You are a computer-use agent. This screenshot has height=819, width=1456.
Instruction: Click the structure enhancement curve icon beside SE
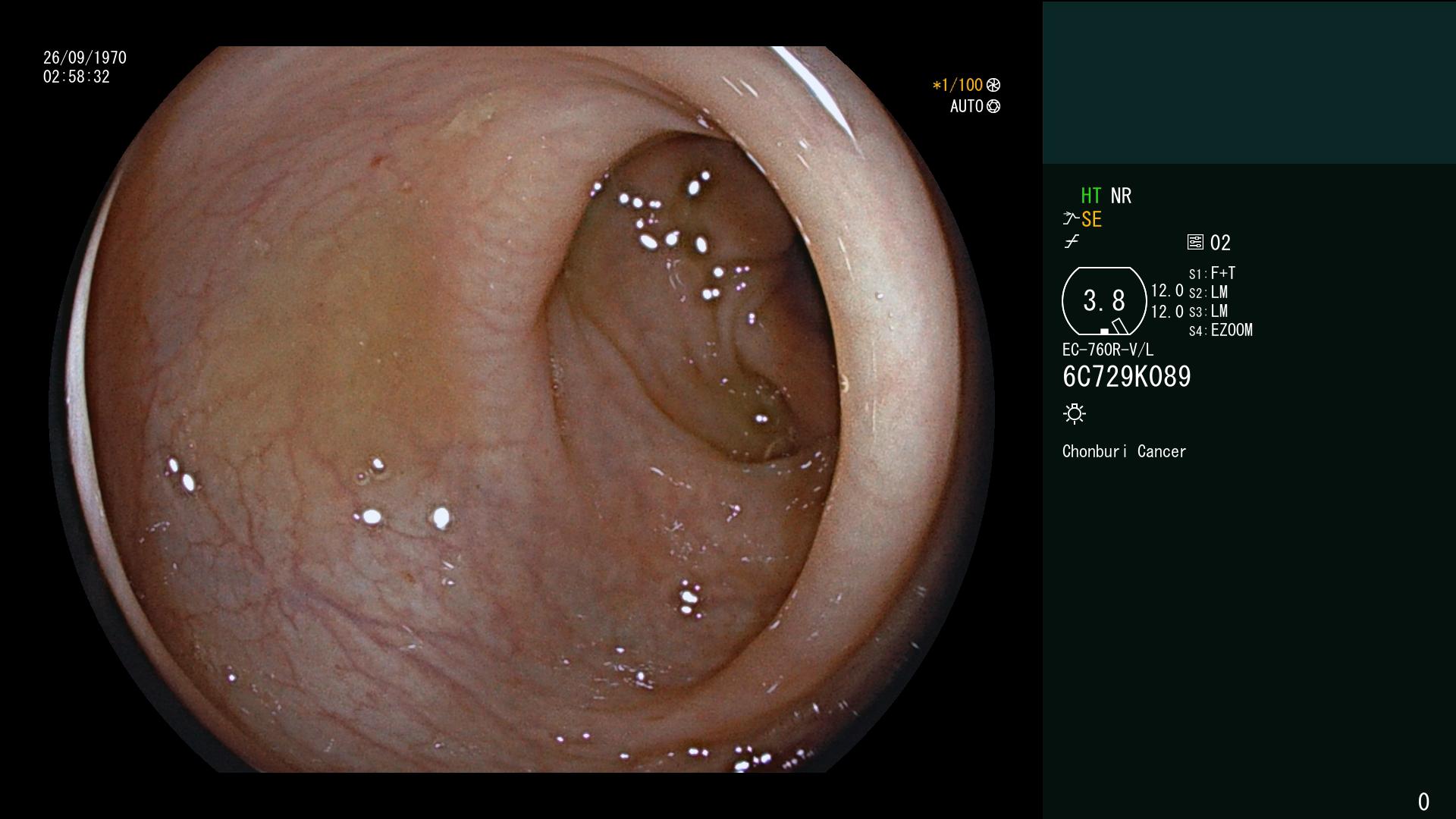tap(1071, 219)
